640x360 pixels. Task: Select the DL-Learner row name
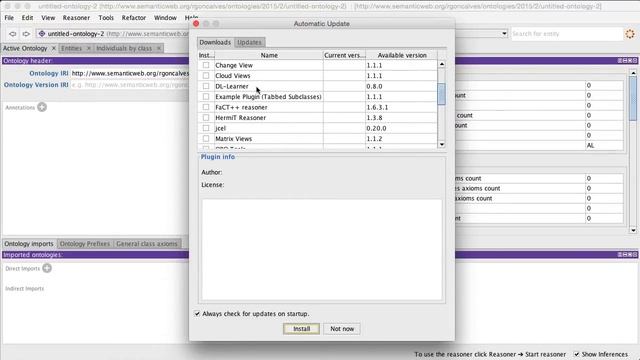tap(232, 86)
